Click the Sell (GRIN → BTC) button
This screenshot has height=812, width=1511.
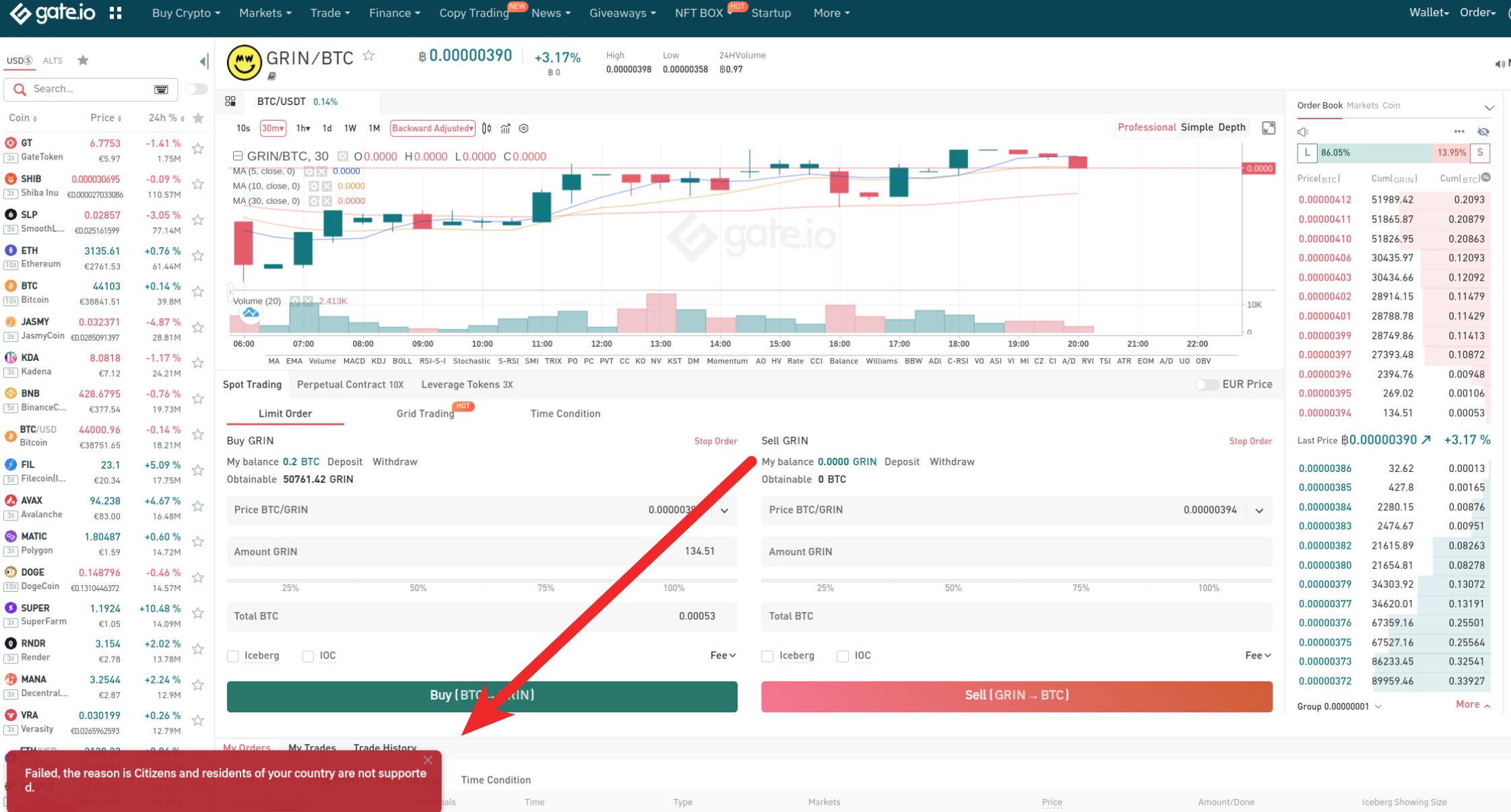tap(1017, 696)
